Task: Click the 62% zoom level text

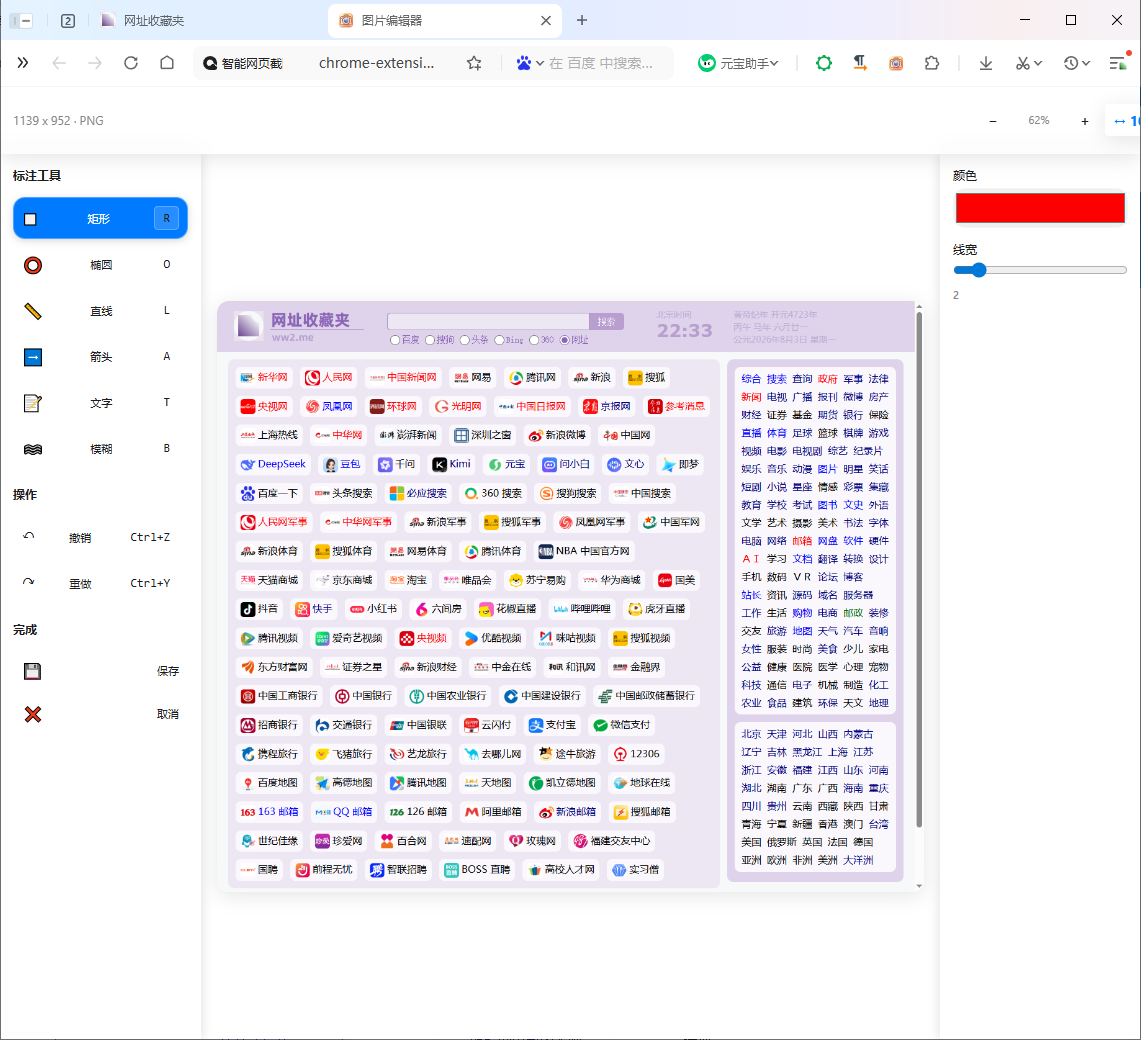Action: pos(1038,121)
